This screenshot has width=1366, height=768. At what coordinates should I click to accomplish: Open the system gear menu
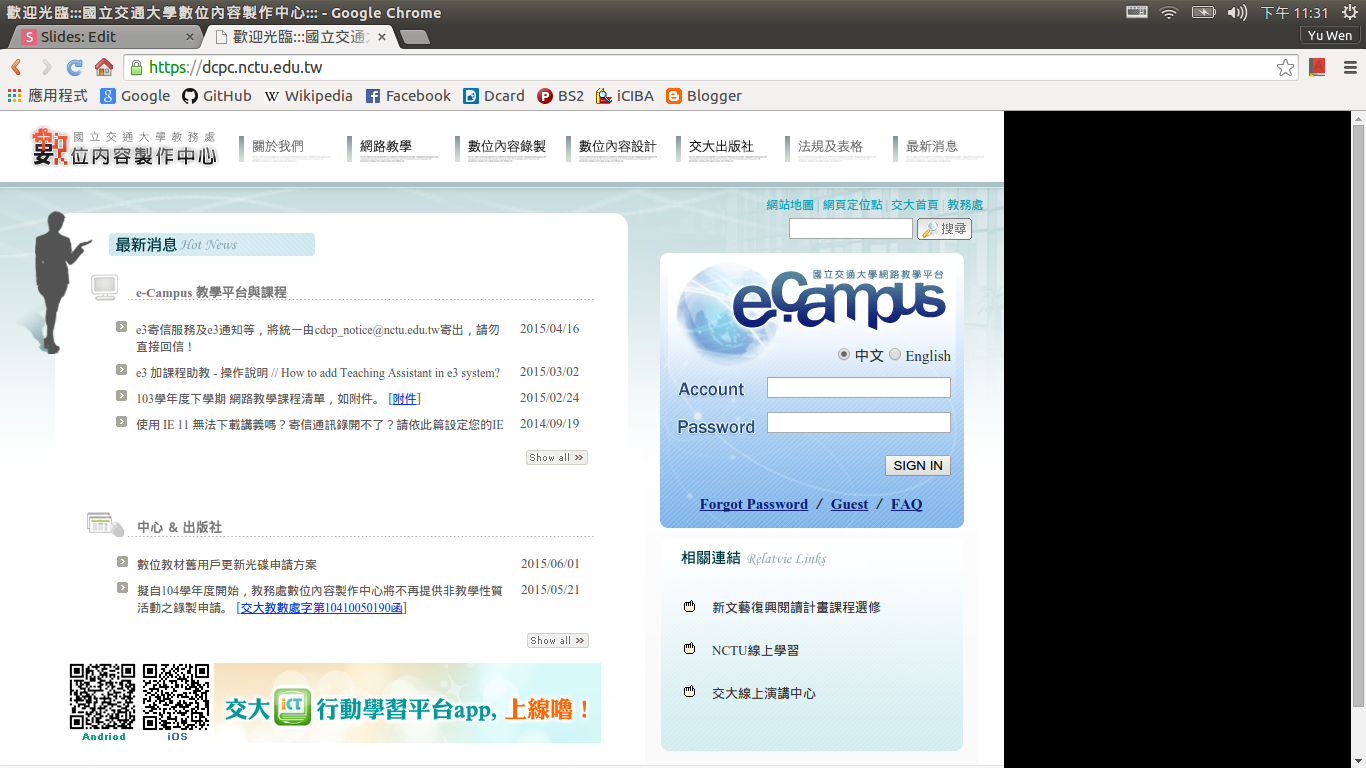[x=1349, y=12]
